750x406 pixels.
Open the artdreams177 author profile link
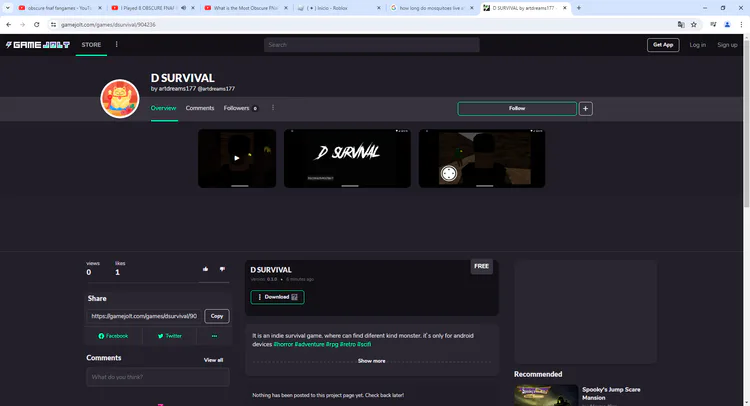192,89
